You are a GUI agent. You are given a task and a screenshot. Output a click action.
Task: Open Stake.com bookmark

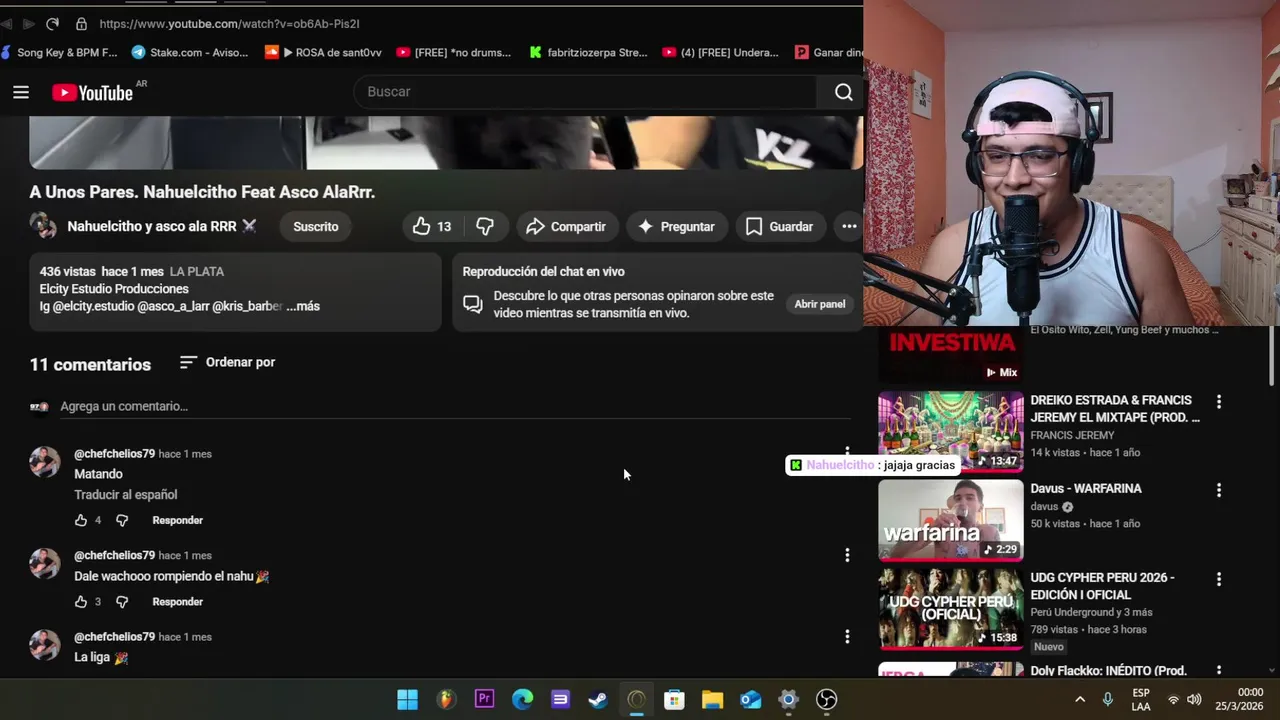pos(190,52)
